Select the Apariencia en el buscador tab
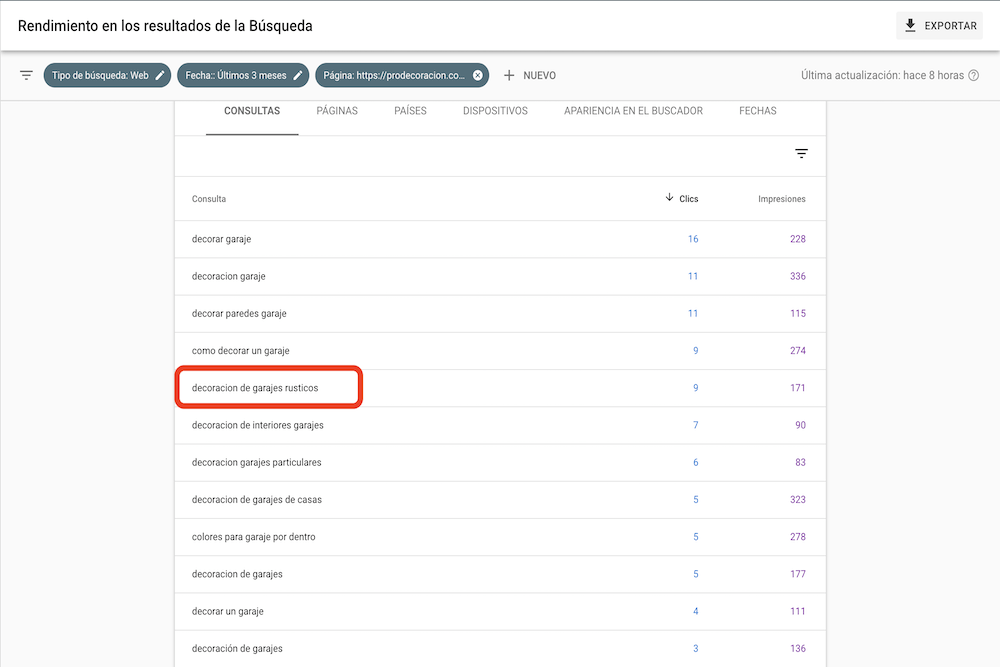The height and width of the screenshot is (667, 1000). [x=633, y=111]
